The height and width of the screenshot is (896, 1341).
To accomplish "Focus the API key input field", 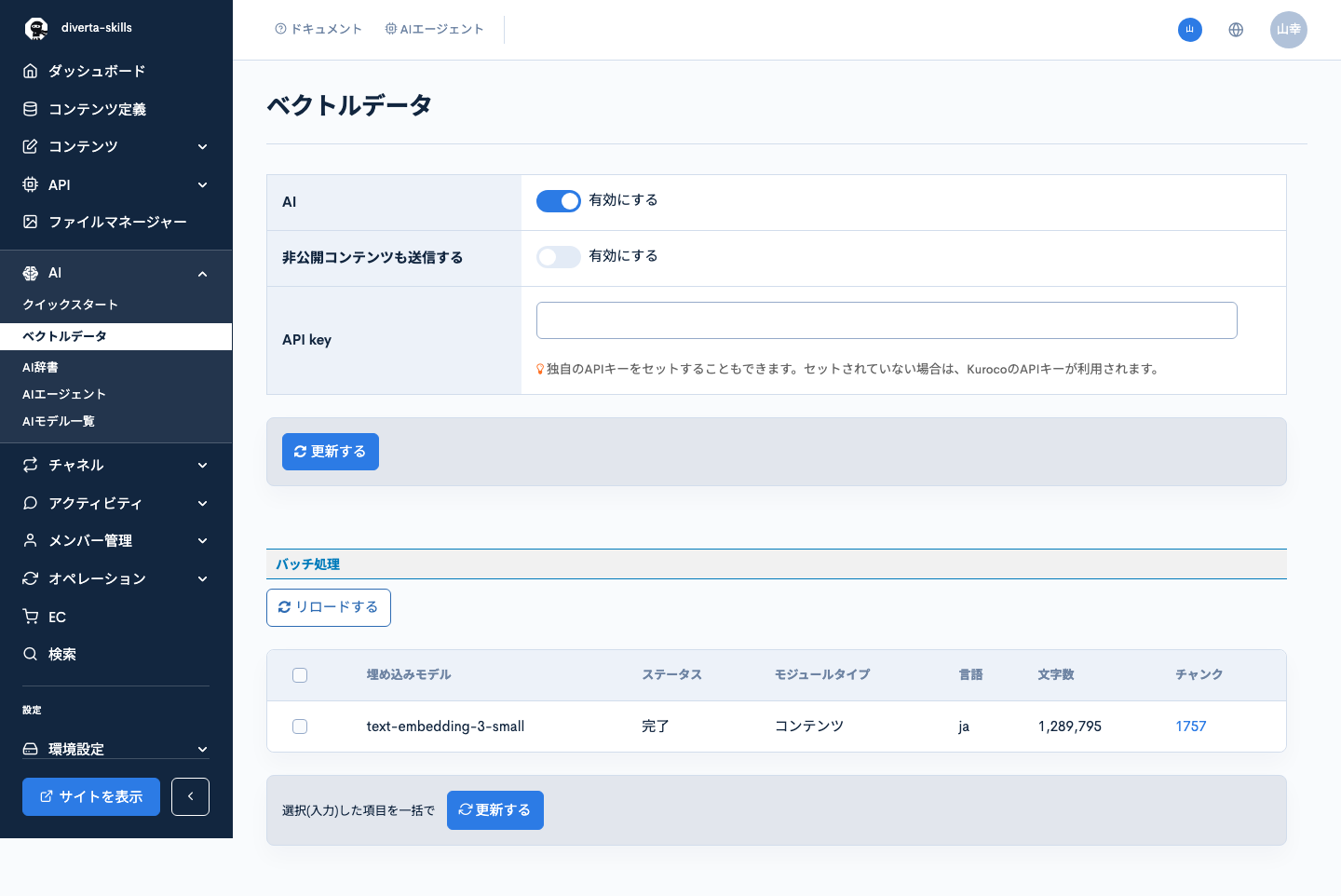I will coord(887,320).
